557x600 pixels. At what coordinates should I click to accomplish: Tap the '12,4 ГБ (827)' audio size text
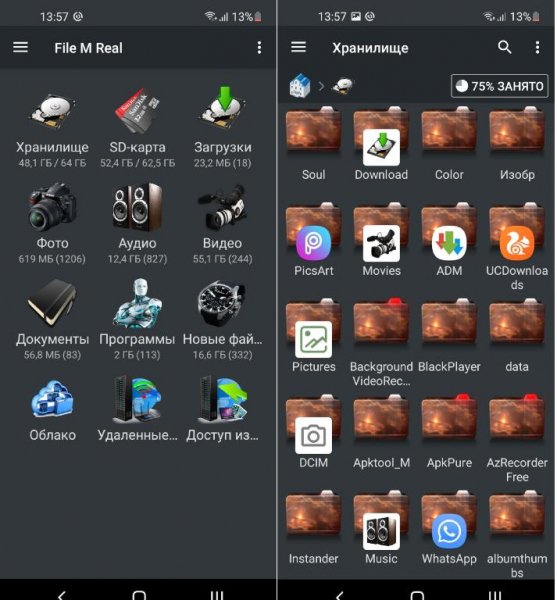[137, 259]
